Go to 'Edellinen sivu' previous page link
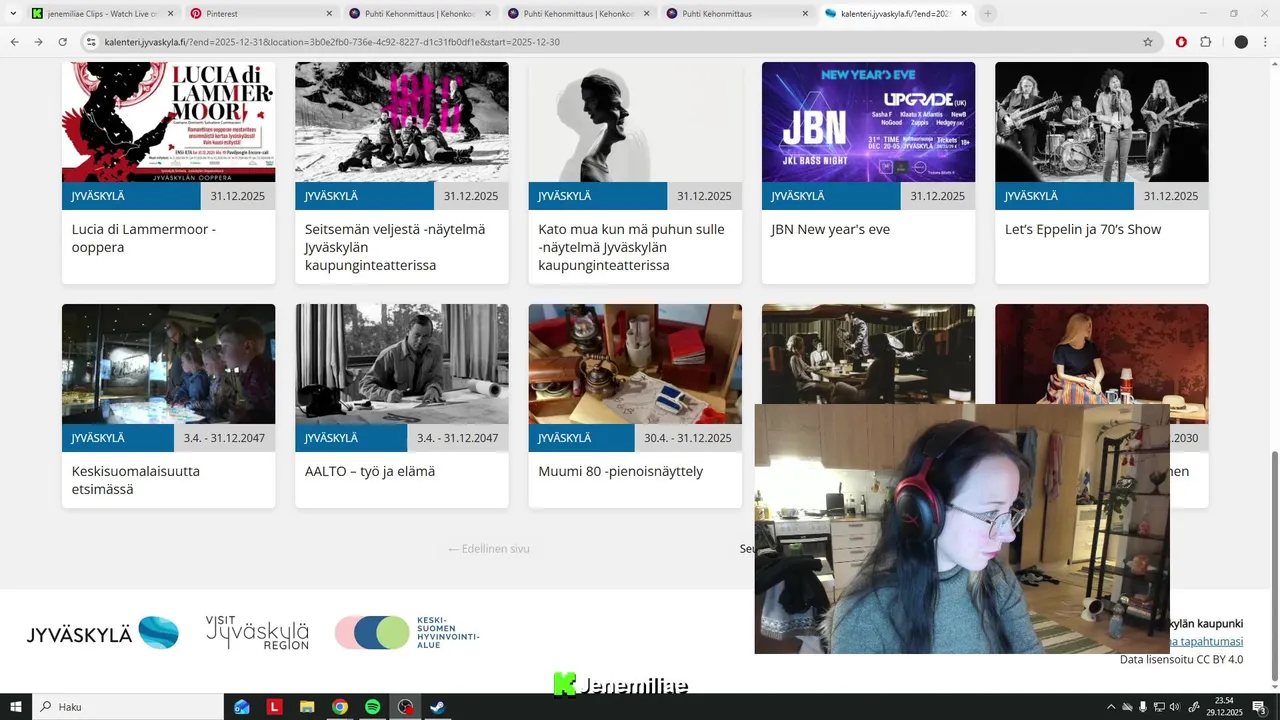The height and width of the screenshot is (720, 1280). 488,548
